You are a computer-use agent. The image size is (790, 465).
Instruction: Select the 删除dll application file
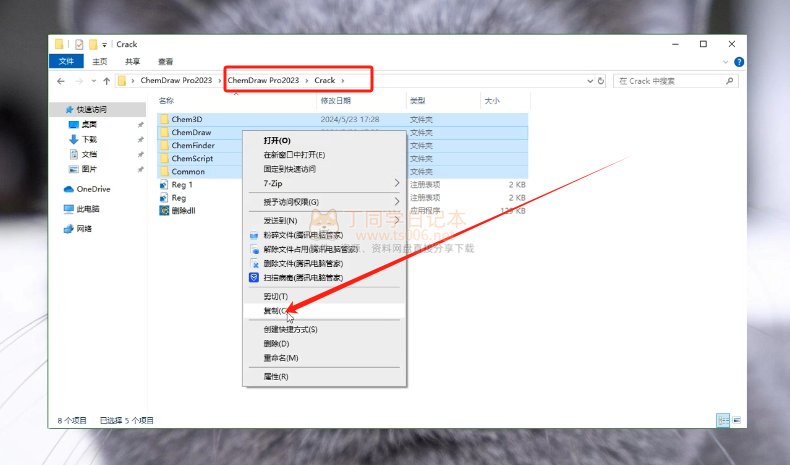[x=183, y=211]
